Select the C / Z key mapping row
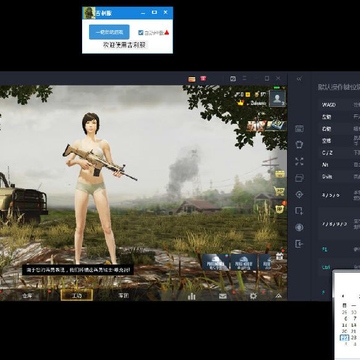 point(339,153)
